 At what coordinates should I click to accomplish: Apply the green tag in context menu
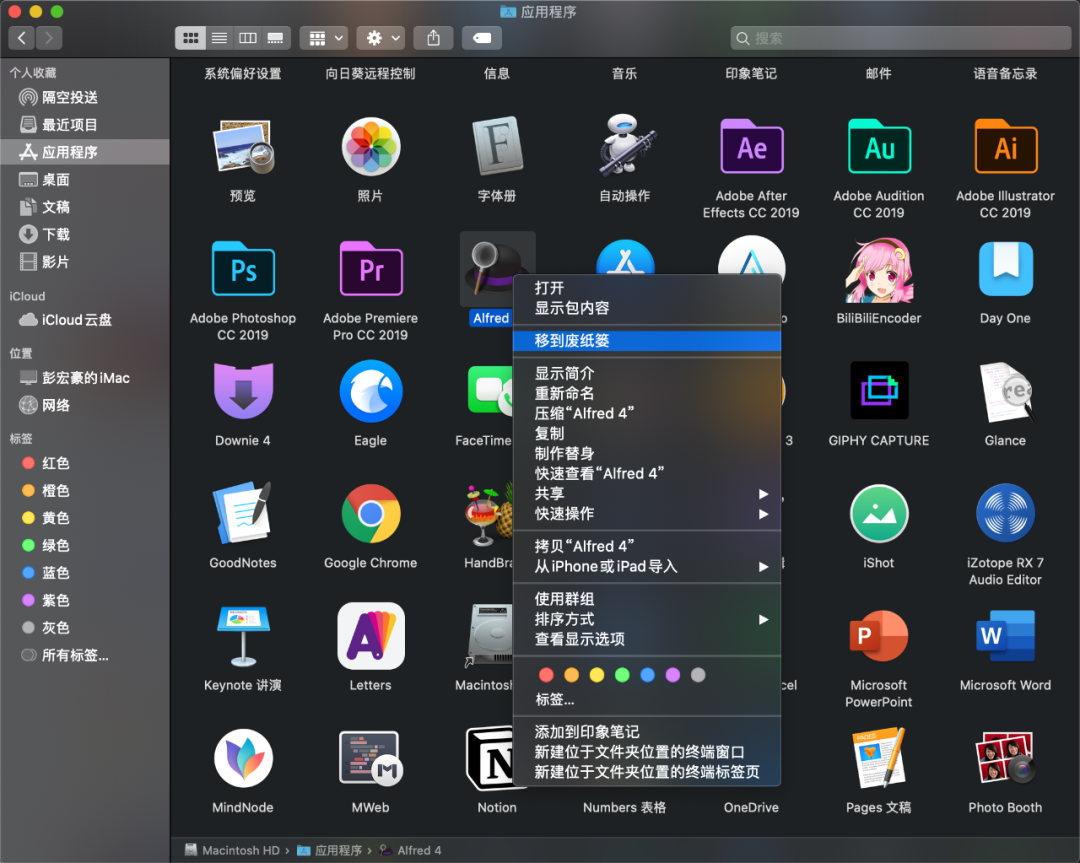(x=622, y=675)
